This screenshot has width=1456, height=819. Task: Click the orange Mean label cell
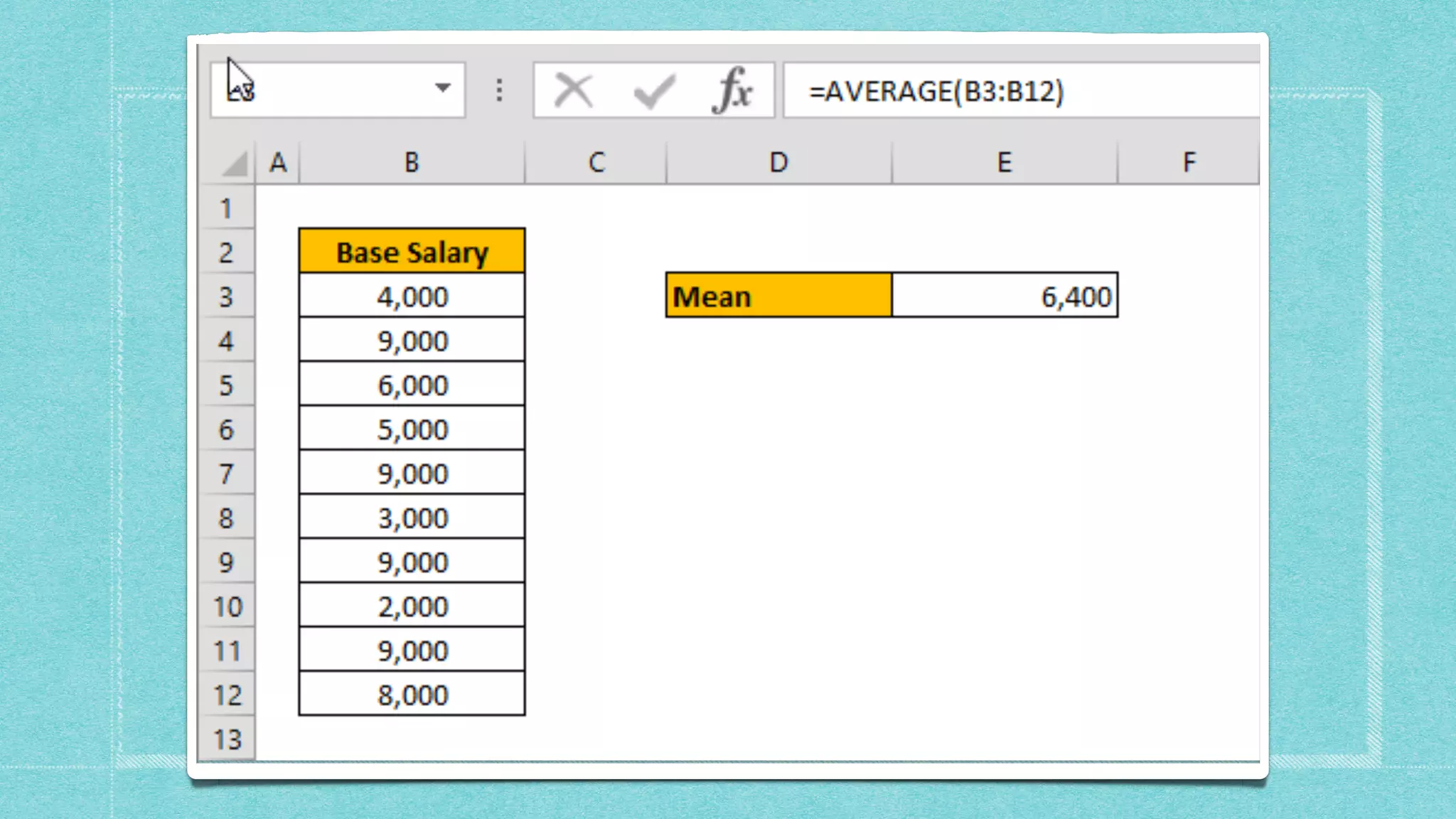click(778, 296)
